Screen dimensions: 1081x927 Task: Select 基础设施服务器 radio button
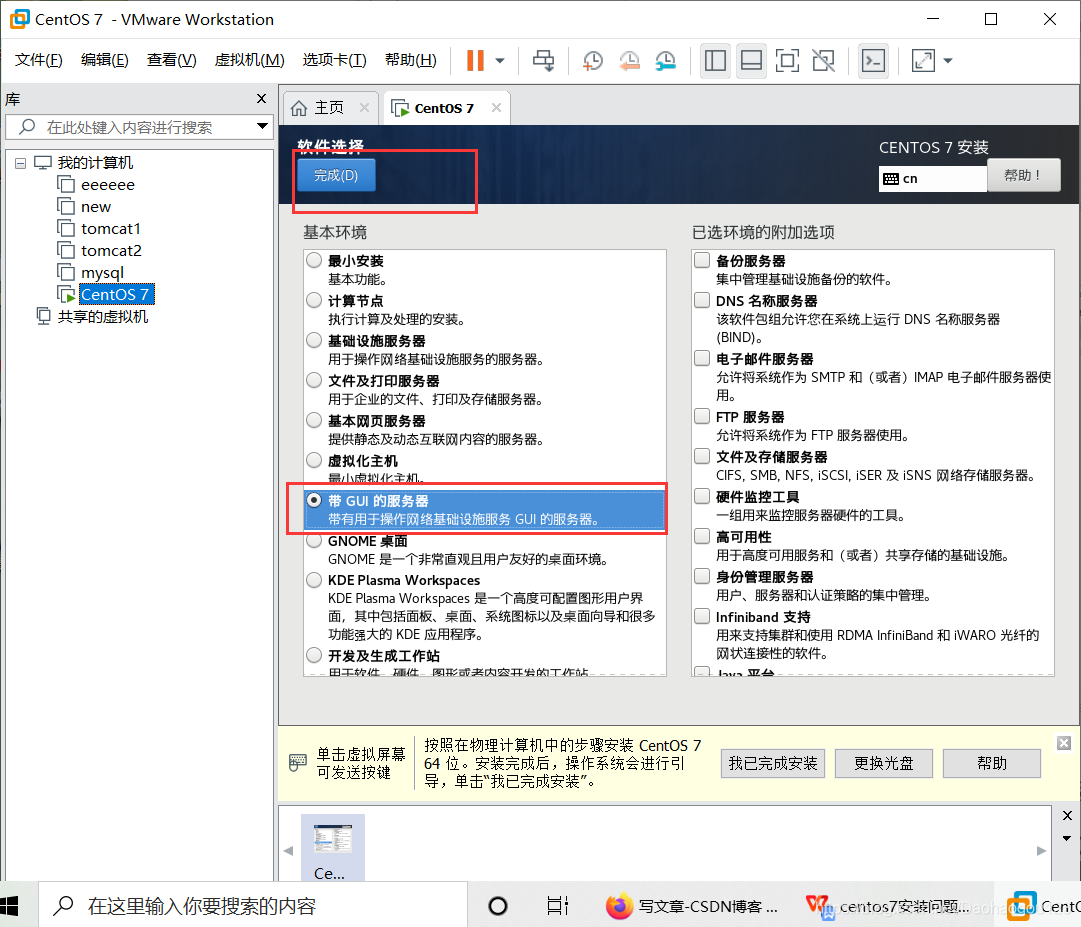pyautogui.click(x=314, y=340)
